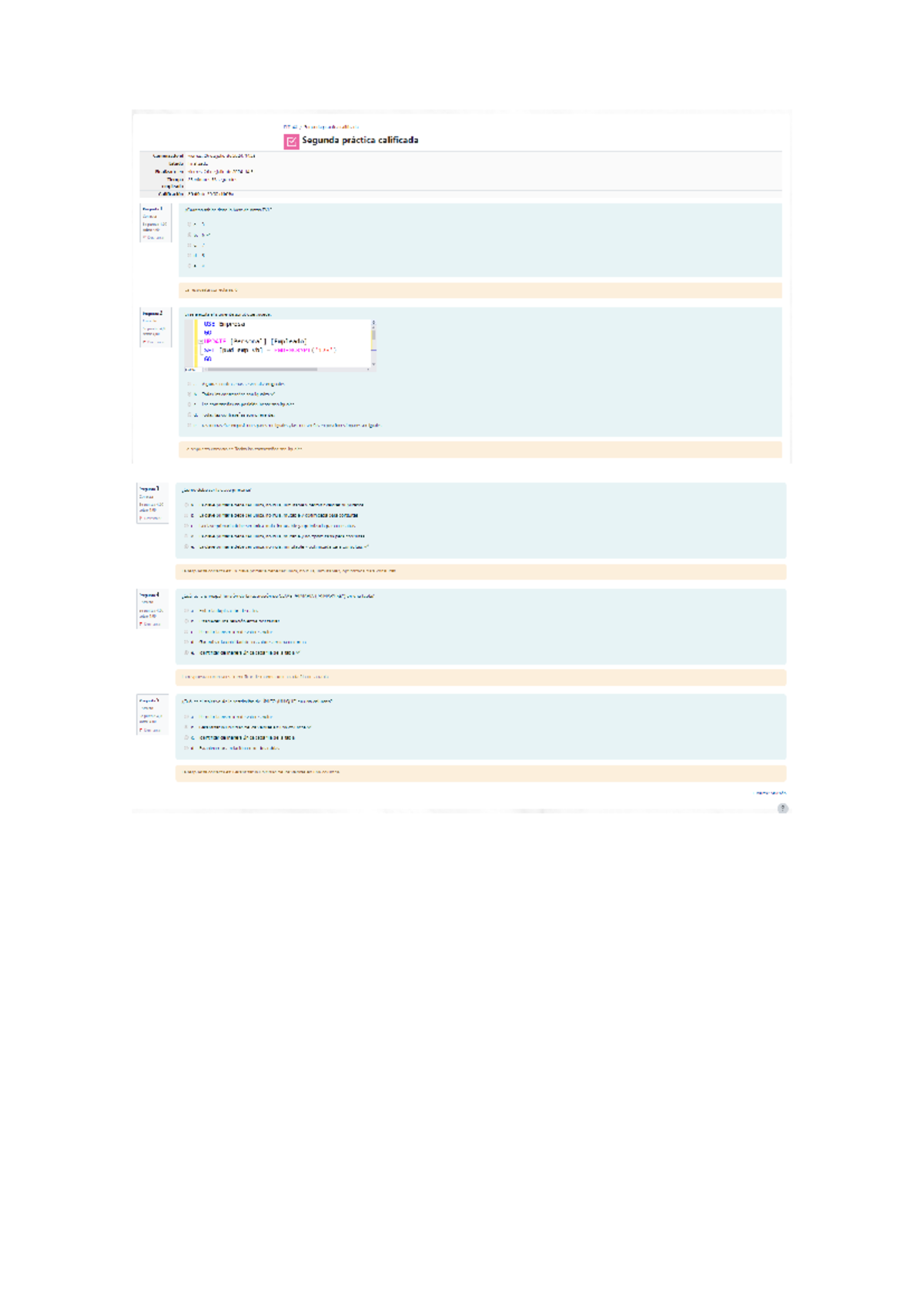Open the breadcrumb link above the quiz title
The image size is (924, 1306).
[320, 127]
